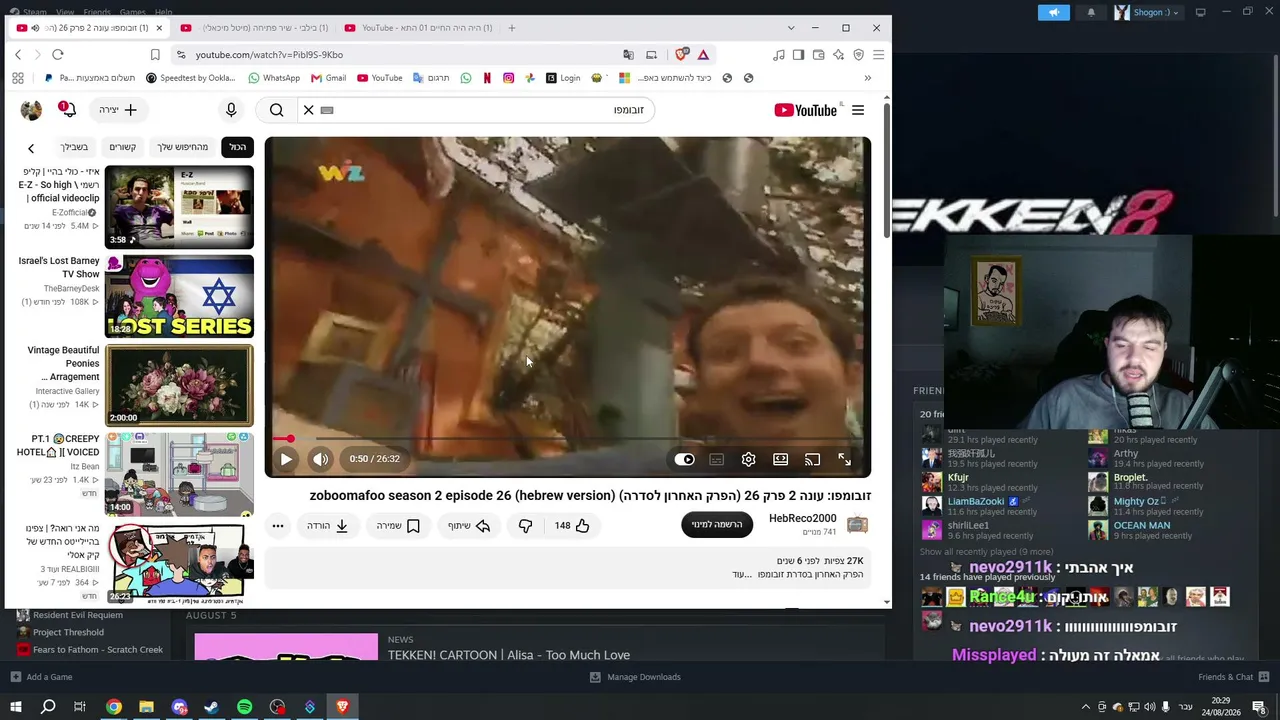The image size is (1280, 720).
Task: Click the HebReco2000 channel avatar
Action: click(x=857, y=525)
